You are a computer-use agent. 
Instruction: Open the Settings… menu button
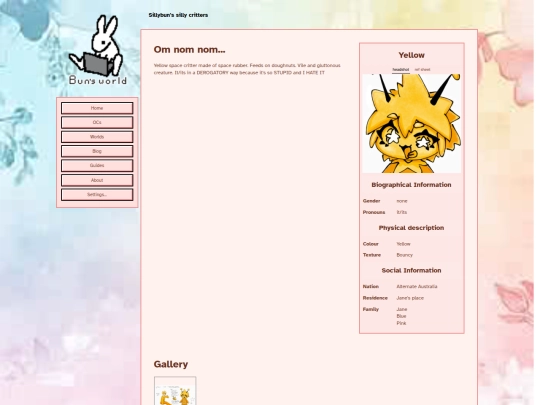coord(97,195)
